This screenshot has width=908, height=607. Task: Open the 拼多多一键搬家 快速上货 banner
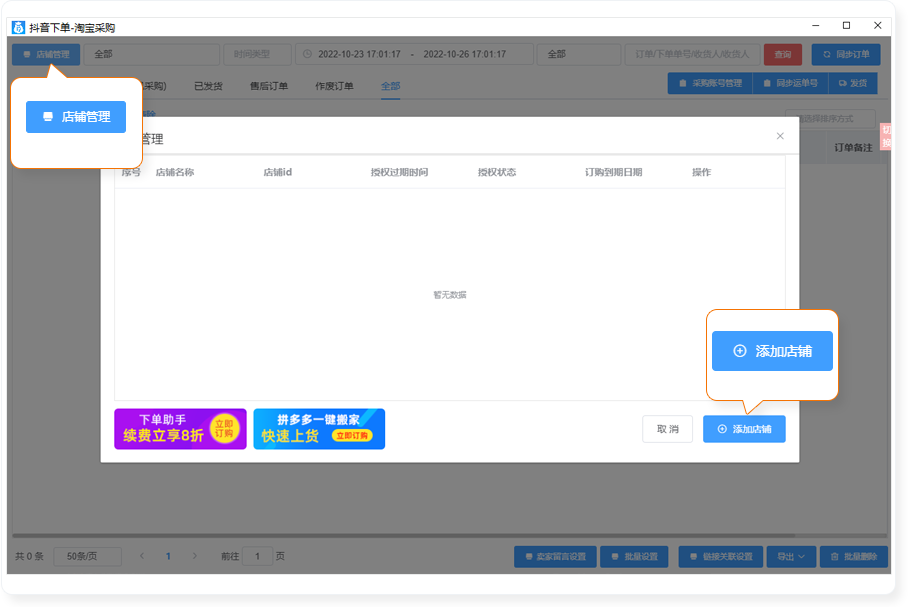pos(319,429)
